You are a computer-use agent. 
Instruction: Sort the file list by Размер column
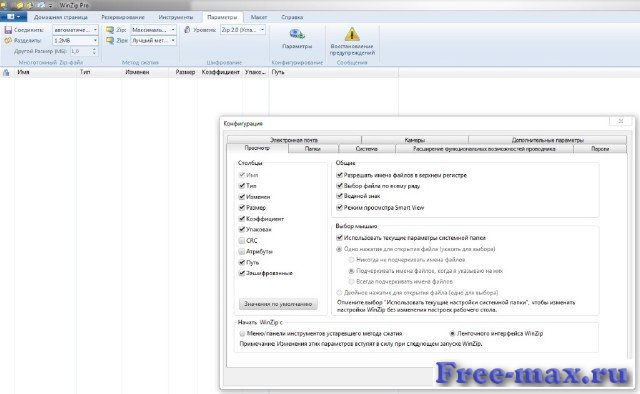[x=185, y=72]
